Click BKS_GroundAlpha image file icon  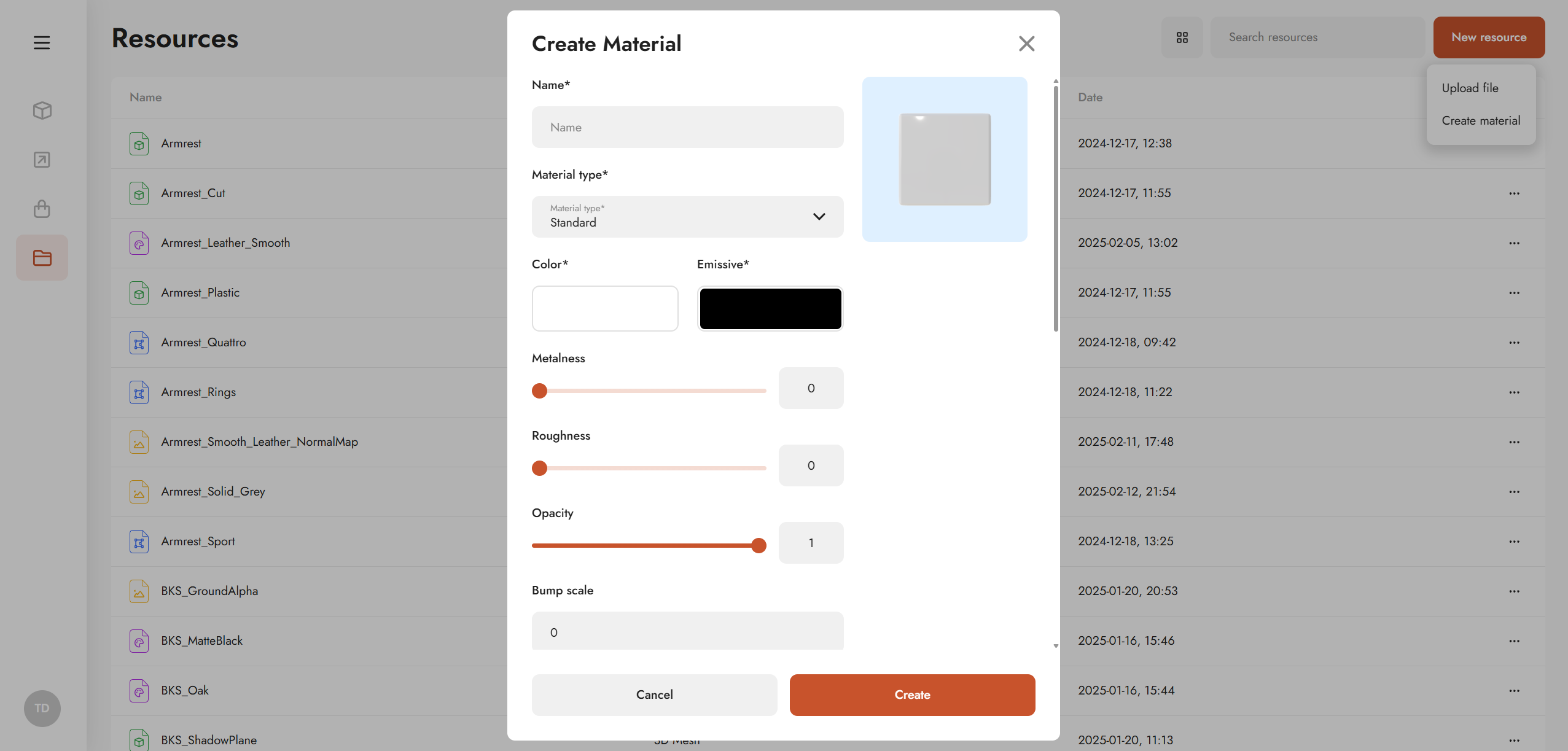tap(139, 591)
